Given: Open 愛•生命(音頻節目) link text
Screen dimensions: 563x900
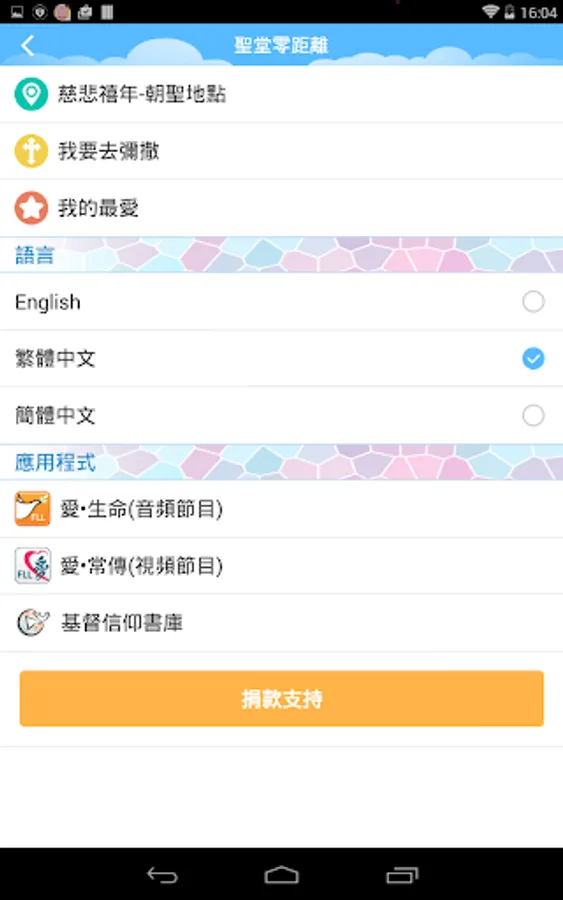Looking at the screenshot, I should pos(141,509).
